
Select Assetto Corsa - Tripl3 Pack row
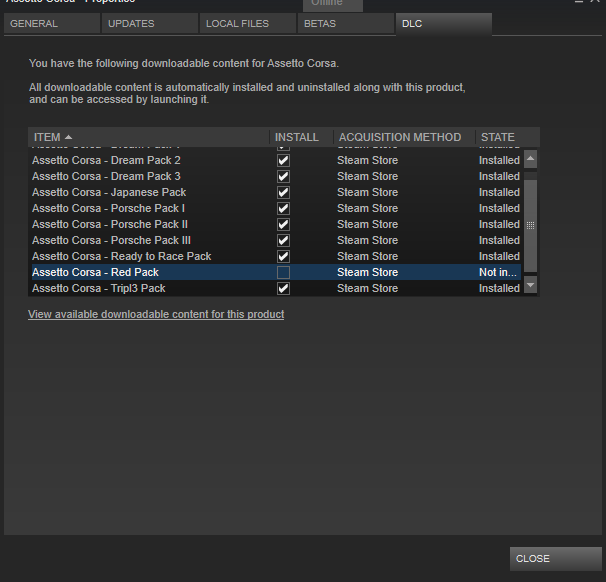click(x=276, y=288)
